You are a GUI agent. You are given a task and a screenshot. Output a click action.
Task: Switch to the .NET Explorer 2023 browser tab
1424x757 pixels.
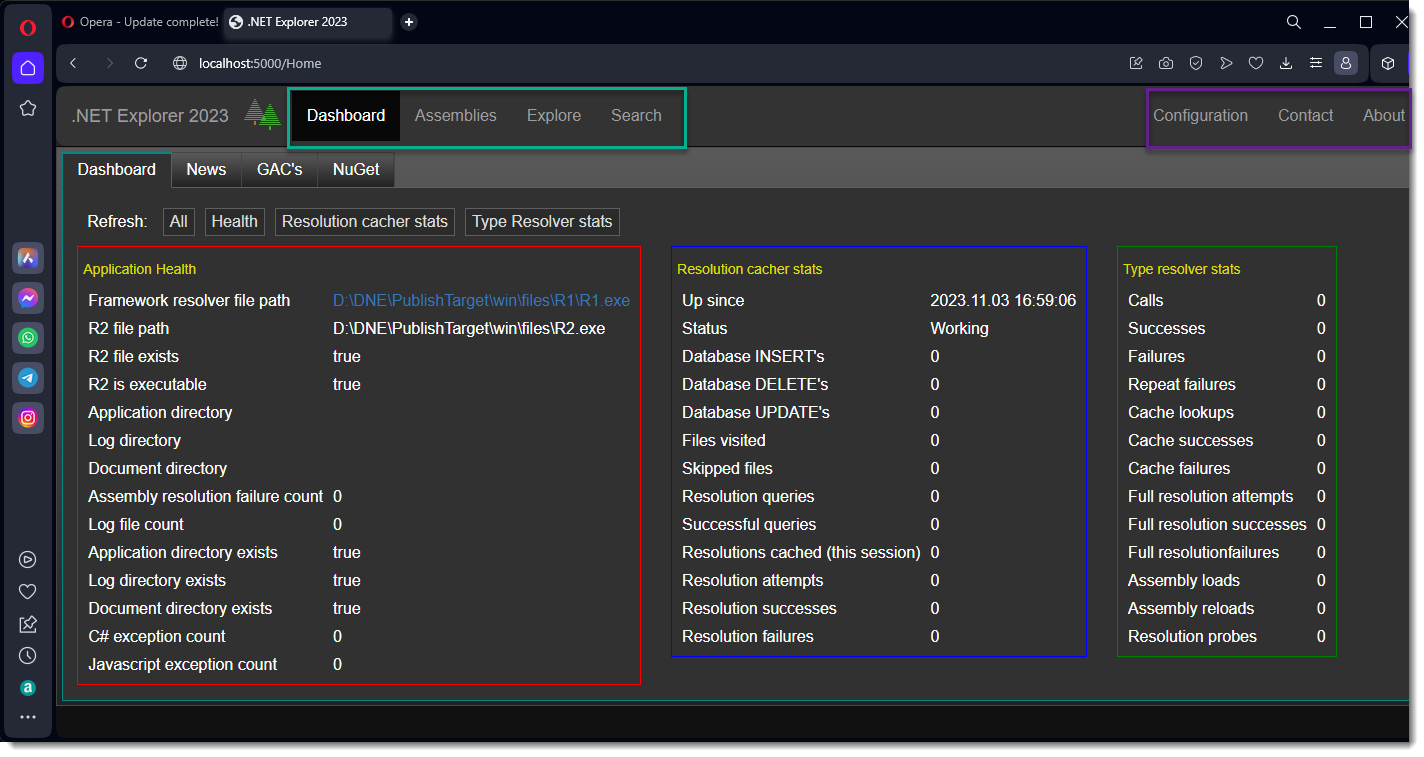[308, 22]
